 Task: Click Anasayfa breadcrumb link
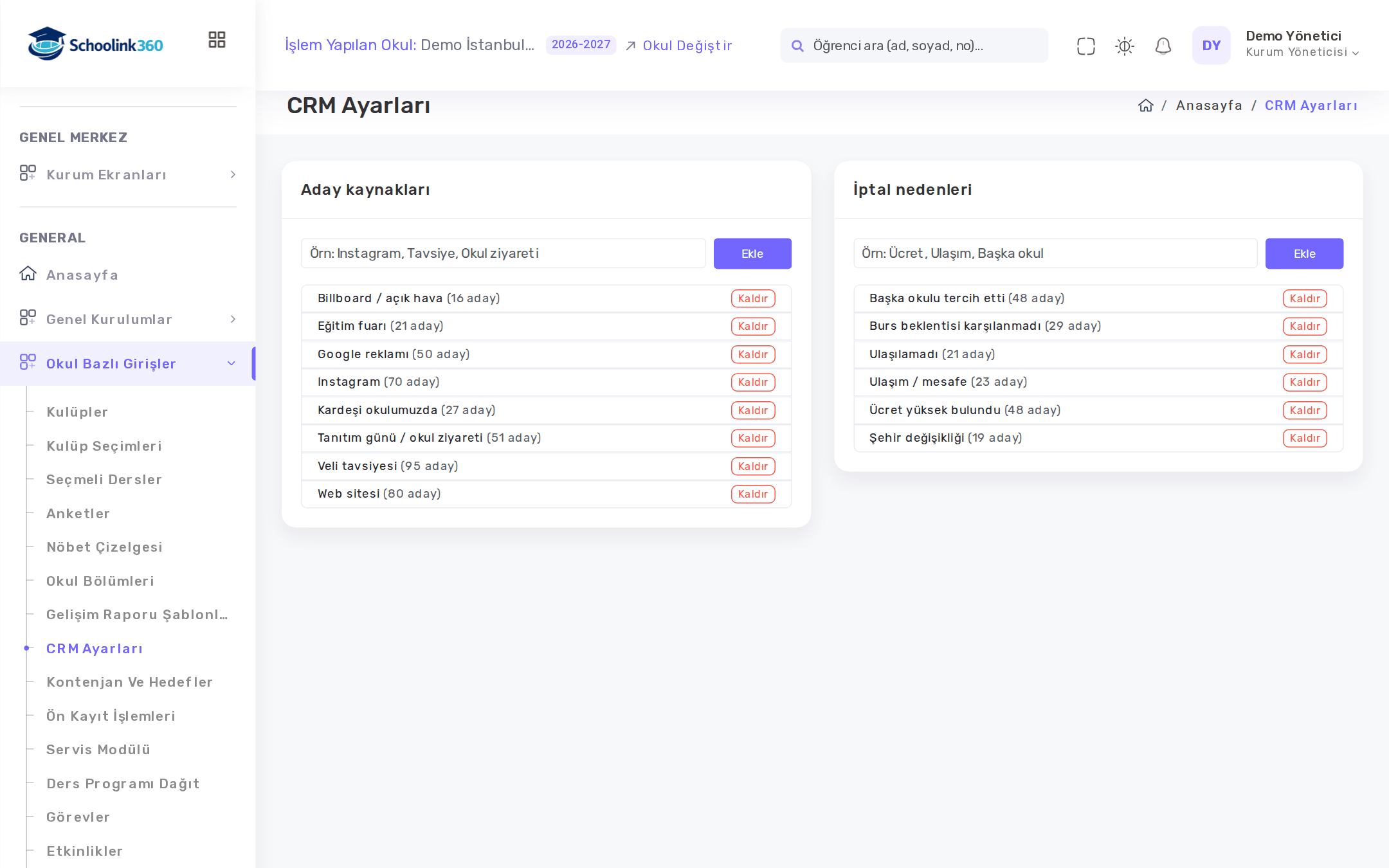click(1209, 105)
